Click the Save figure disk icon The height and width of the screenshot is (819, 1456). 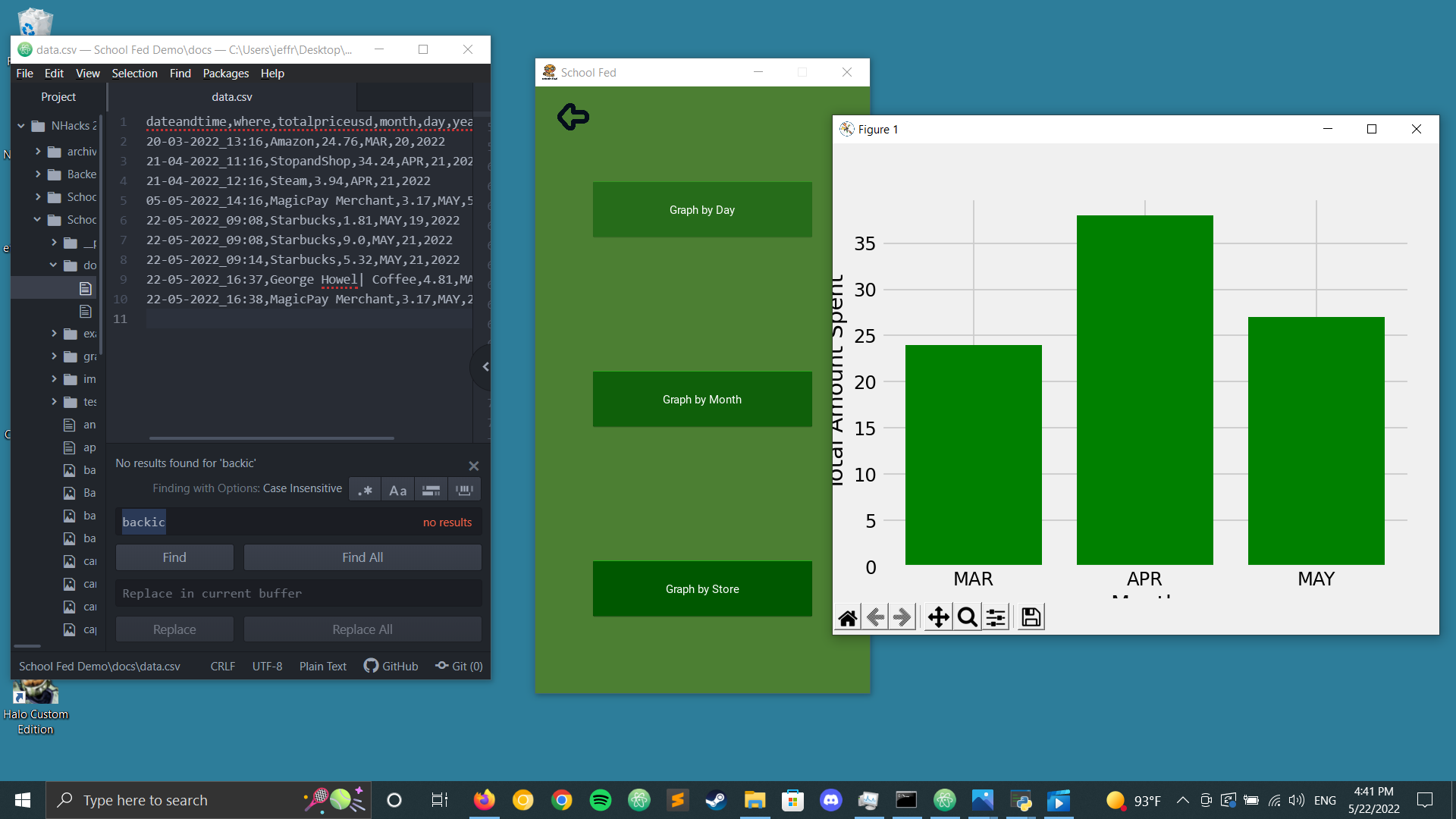pyautogui.click(x=1031, y=618)
